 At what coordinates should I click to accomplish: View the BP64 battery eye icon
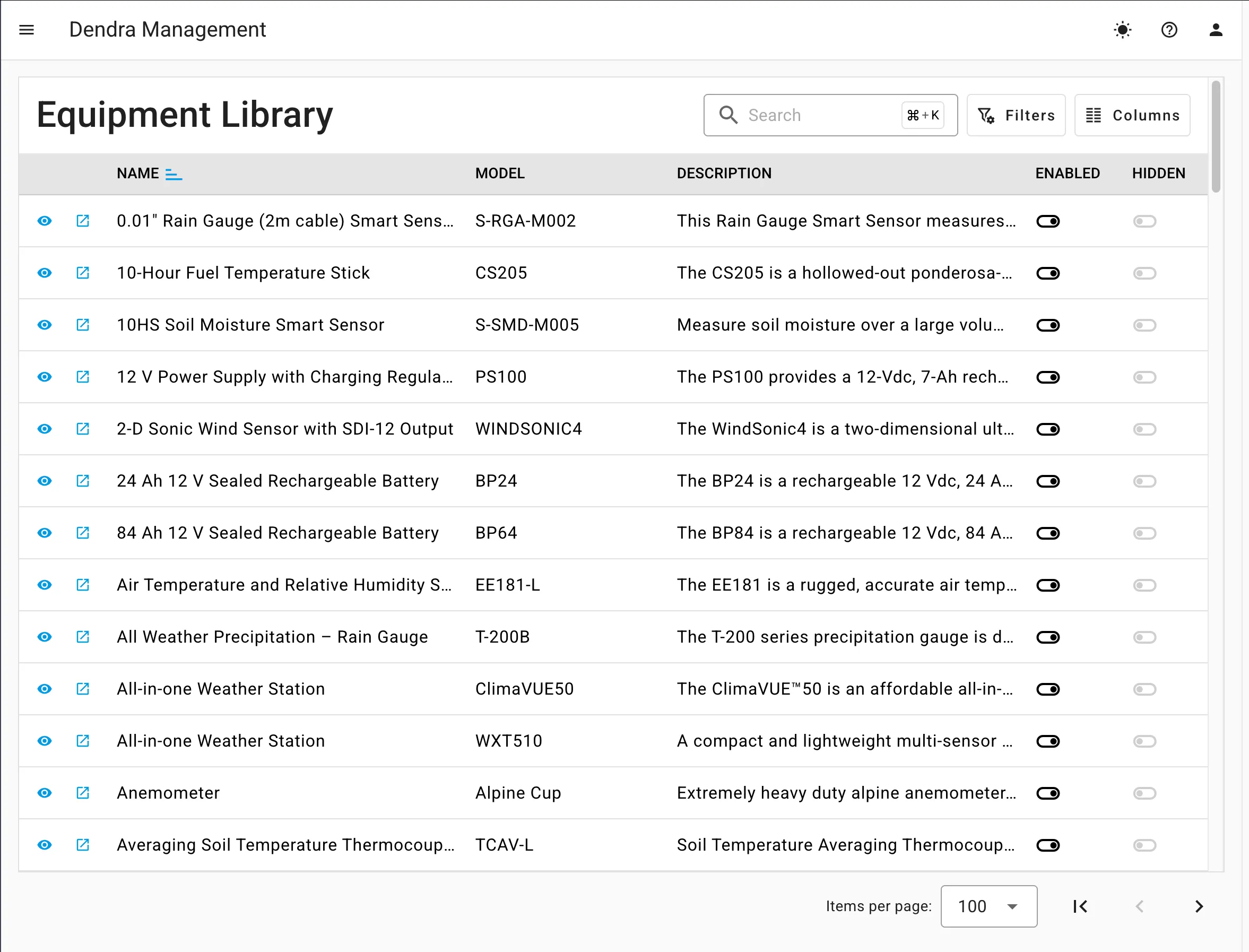coord(45,533)
